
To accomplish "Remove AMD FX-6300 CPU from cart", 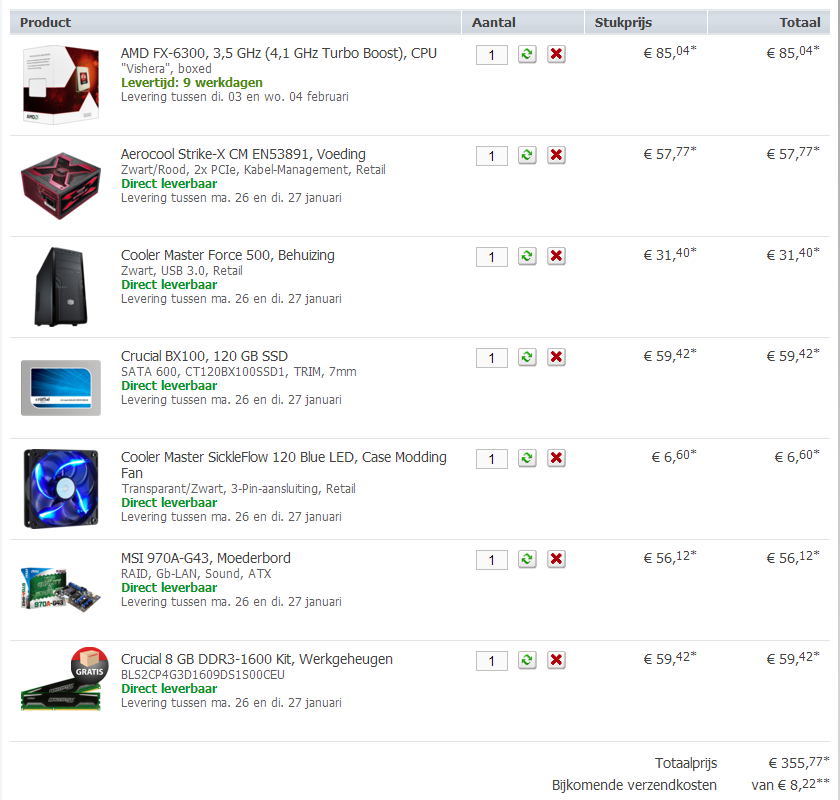I will tap(556, 54).
